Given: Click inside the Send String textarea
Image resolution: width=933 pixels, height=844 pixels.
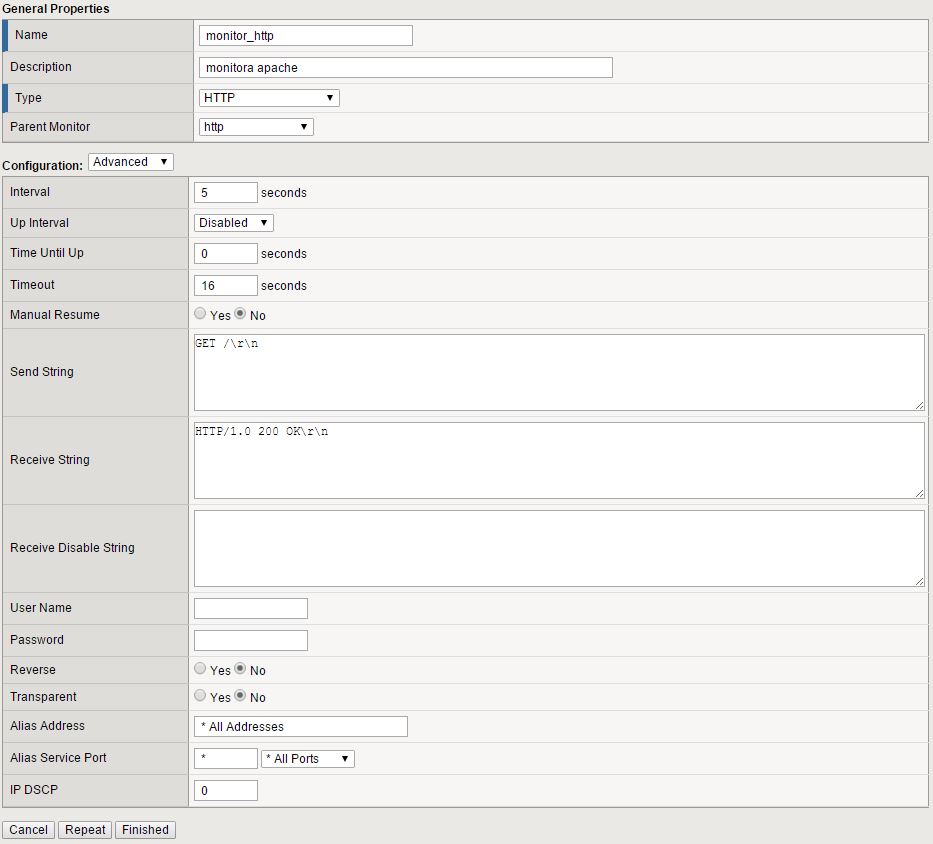Looking at the screenshot, I should [558, 372].
